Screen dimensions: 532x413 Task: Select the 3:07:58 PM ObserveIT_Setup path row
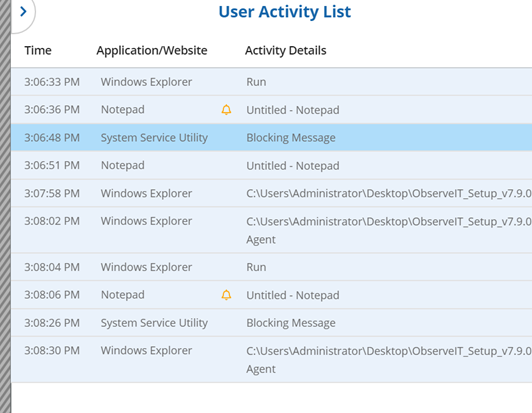pos(271,193)
